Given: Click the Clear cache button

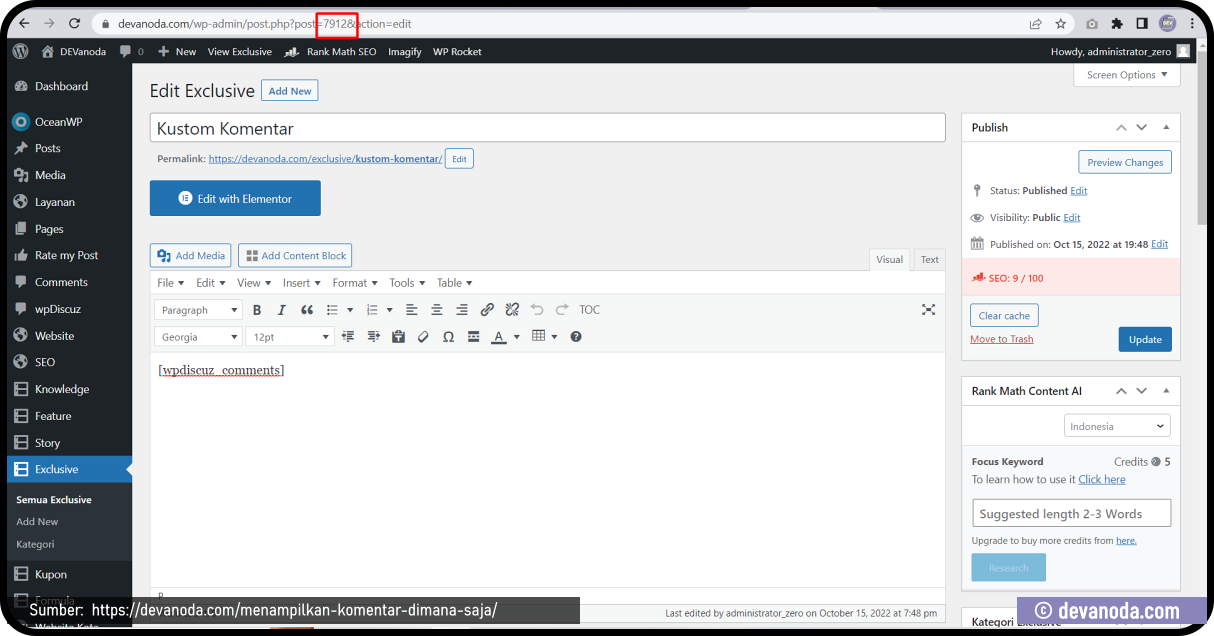Looking at the screenshot, I should click(x=1004, y=315).
